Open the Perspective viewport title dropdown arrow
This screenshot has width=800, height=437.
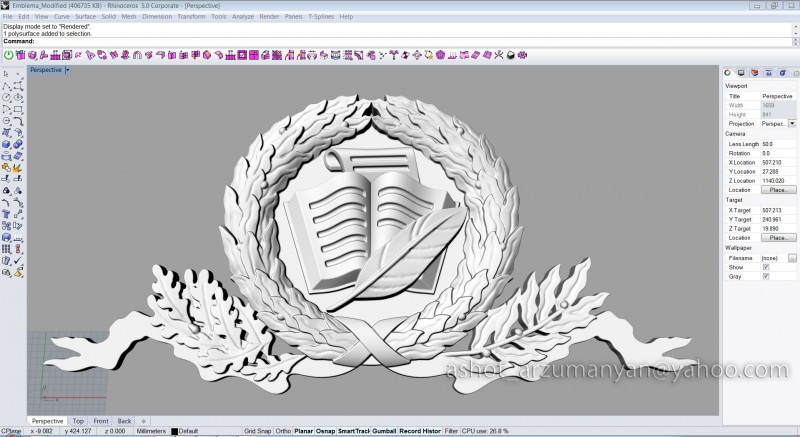pos(67,70)
